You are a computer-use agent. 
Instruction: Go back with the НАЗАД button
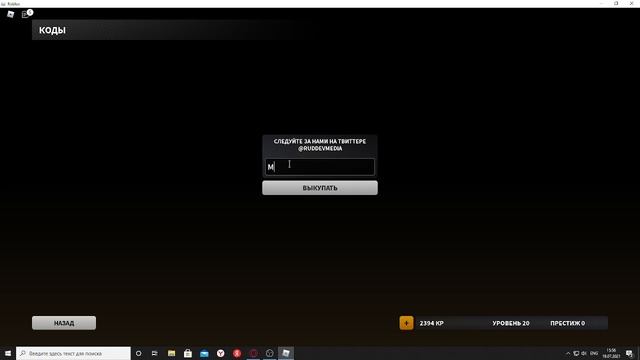tap(64, 323)
